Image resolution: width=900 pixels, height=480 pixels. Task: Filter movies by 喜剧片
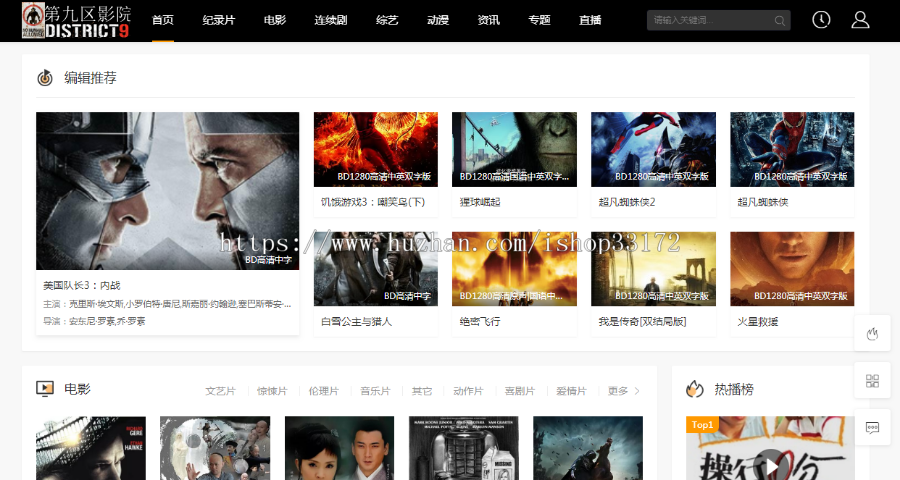520,391
